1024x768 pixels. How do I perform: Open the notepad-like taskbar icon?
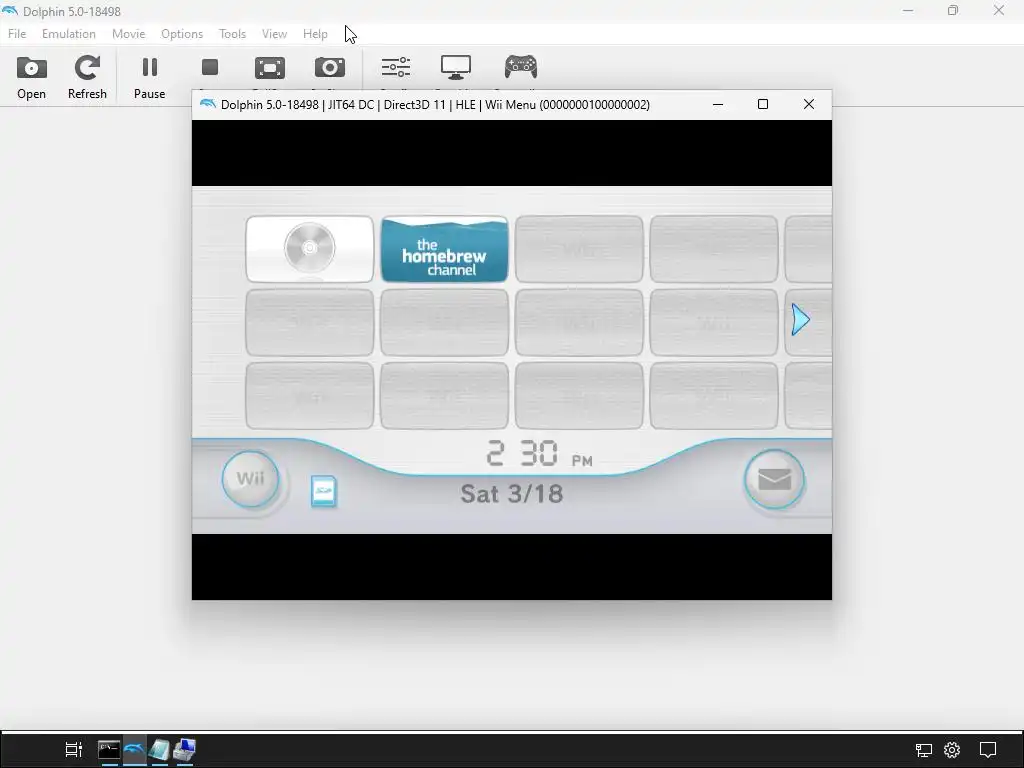pyautogui.click(x=159, y=750)
